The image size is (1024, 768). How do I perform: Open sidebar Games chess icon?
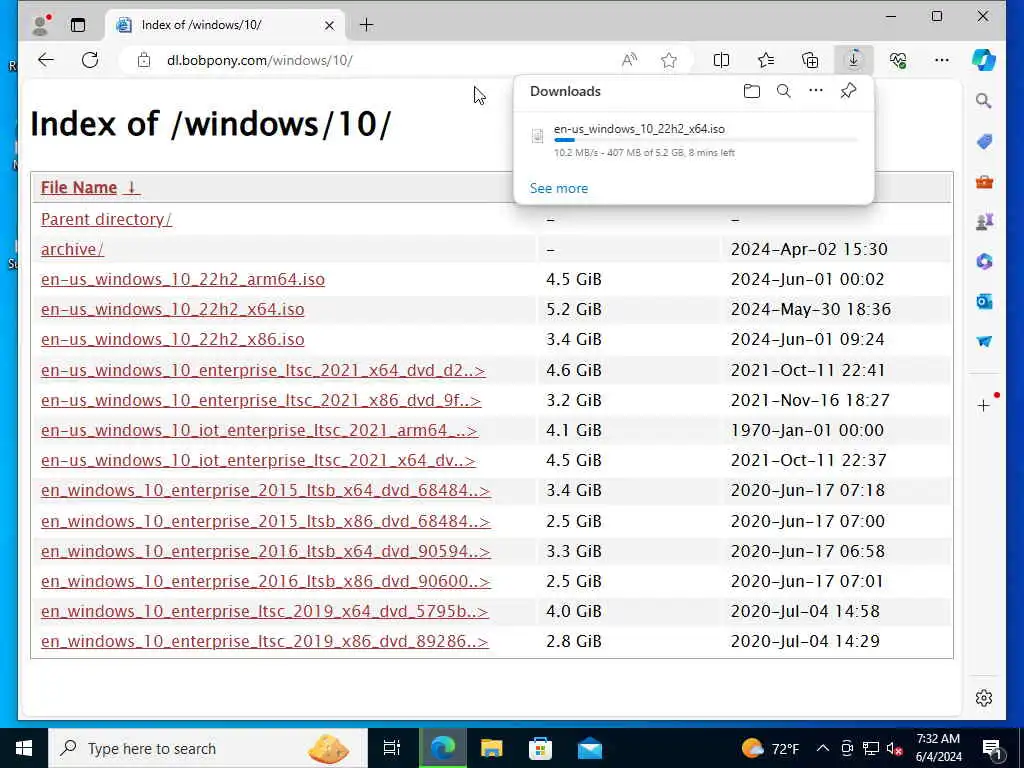[x=984, y=221]
